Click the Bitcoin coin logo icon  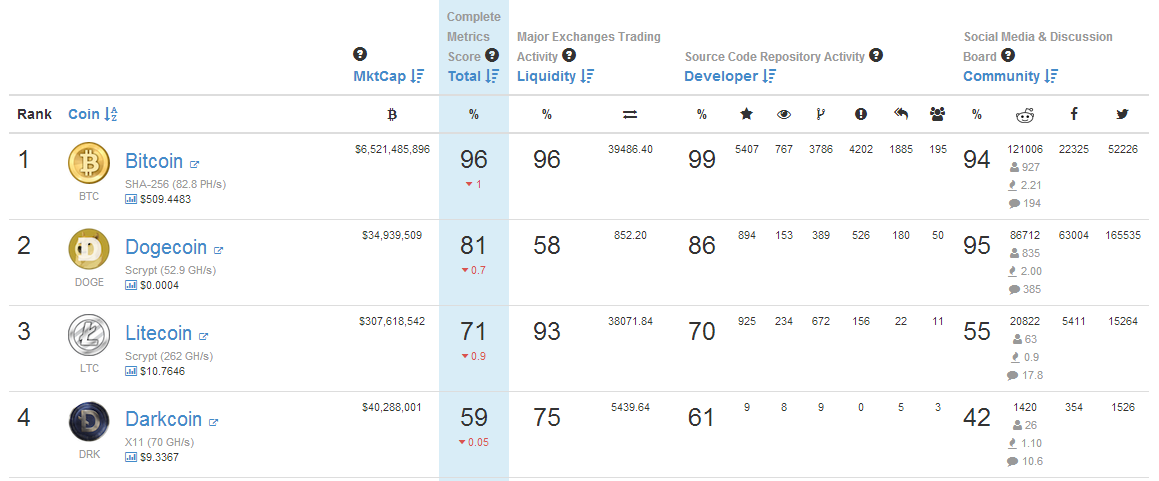coord(89,164)
